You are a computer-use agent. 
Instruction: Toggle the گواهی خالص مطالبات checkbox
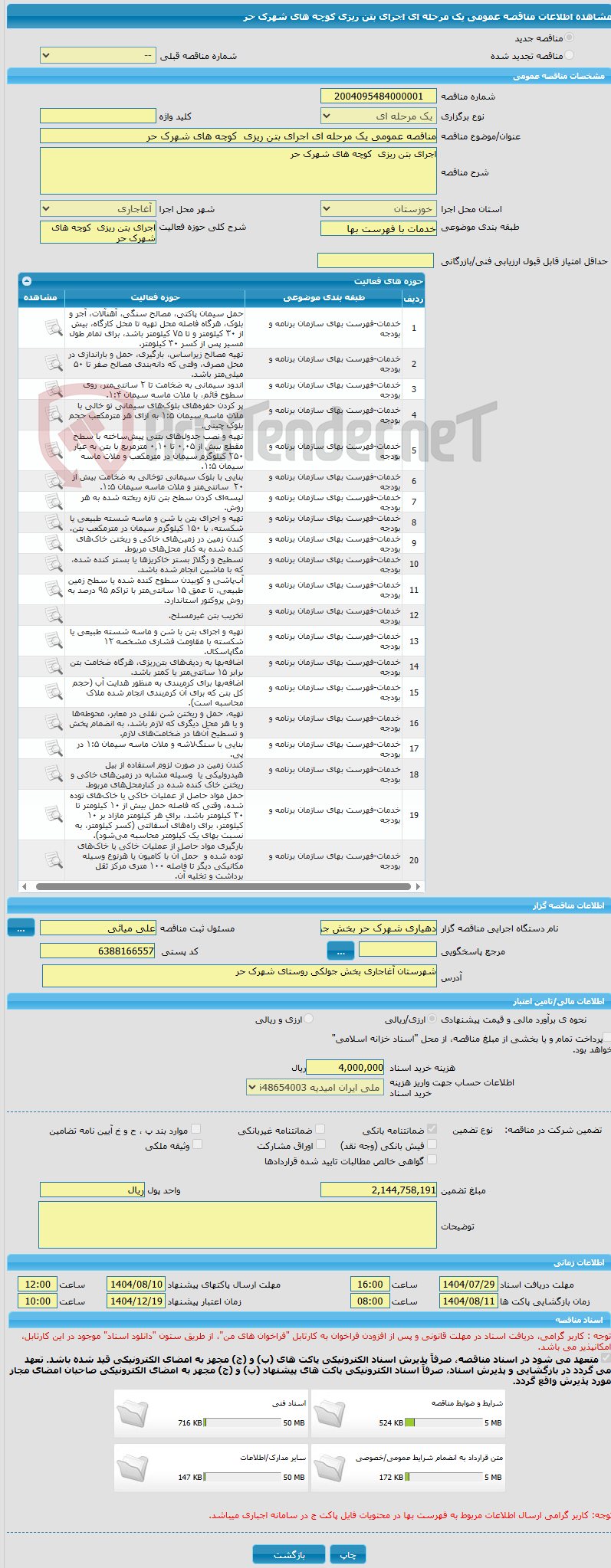click(x=432, y=1160)
